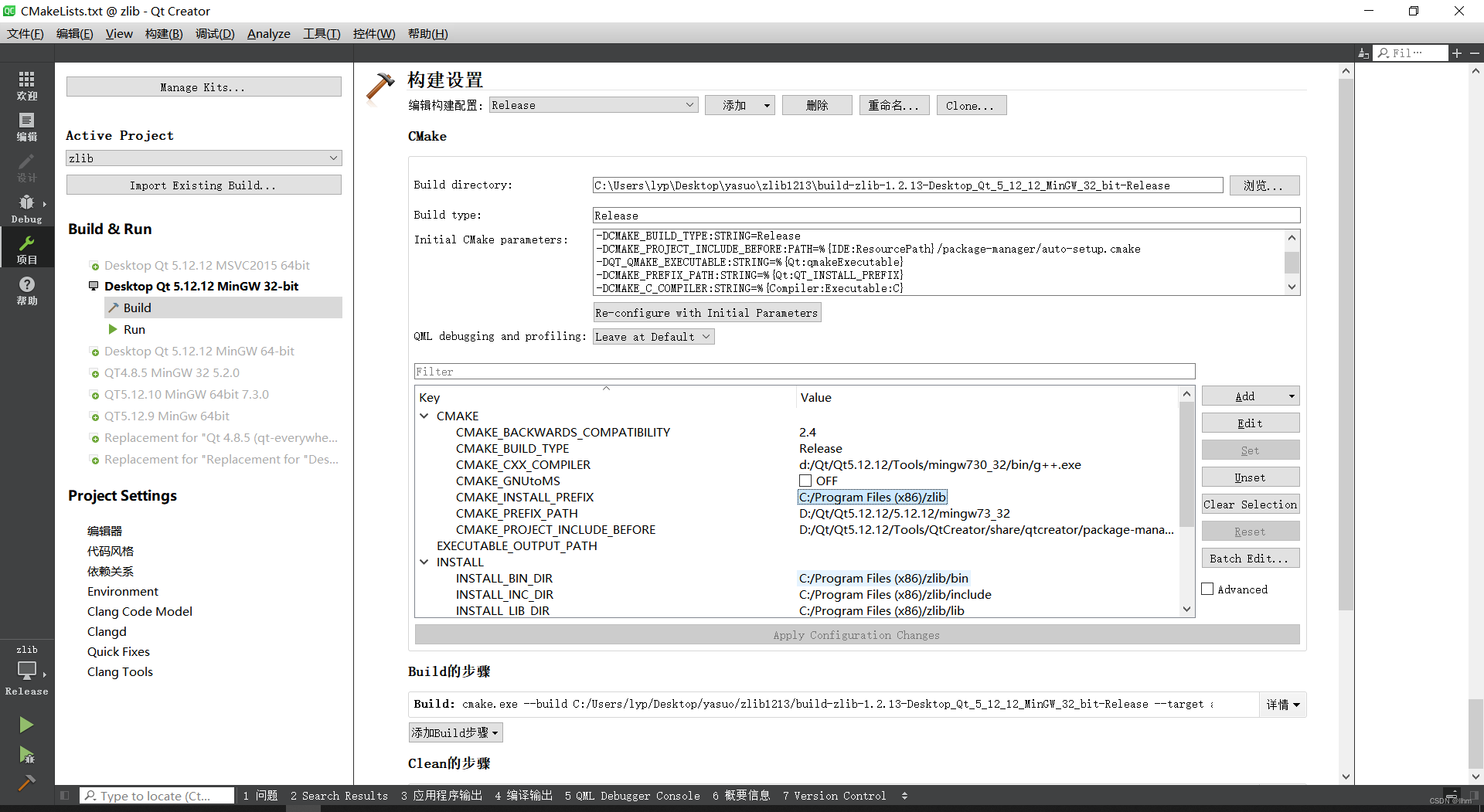Click the 重命名... rename button
The image size is (1484, 812).
893,105
